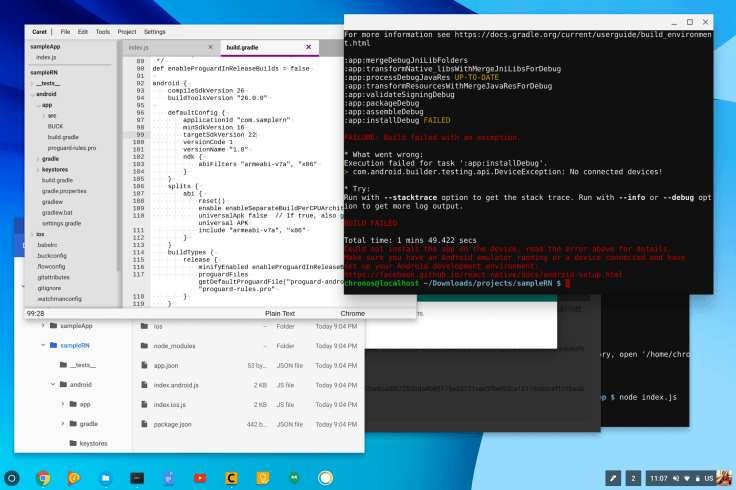Select package.json in the file list
Viewport: 736px width, 490px height.
pyautogui.click(x=174, y=424)
